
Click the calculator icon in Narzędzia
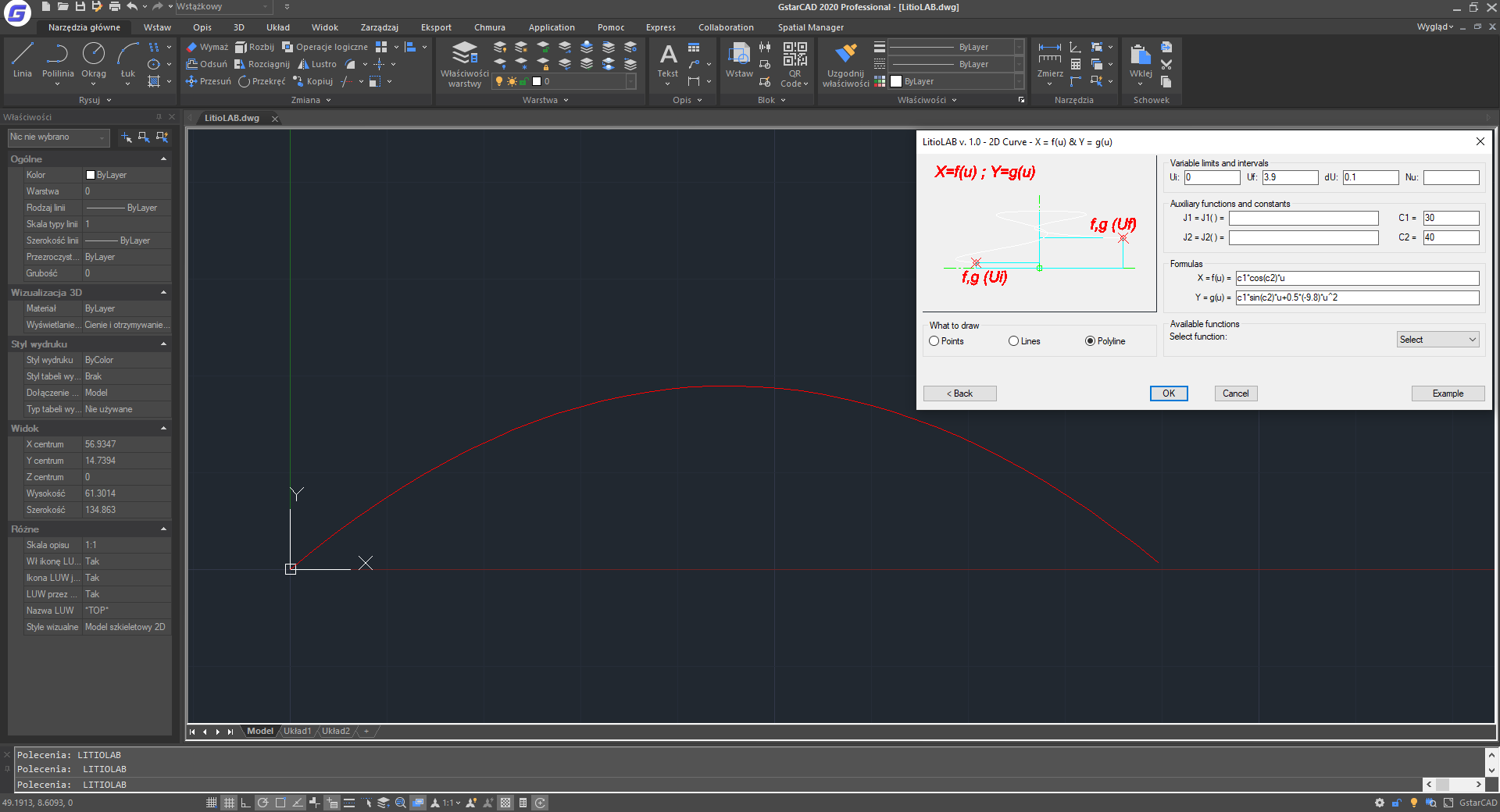click(x=1076, y=65)
